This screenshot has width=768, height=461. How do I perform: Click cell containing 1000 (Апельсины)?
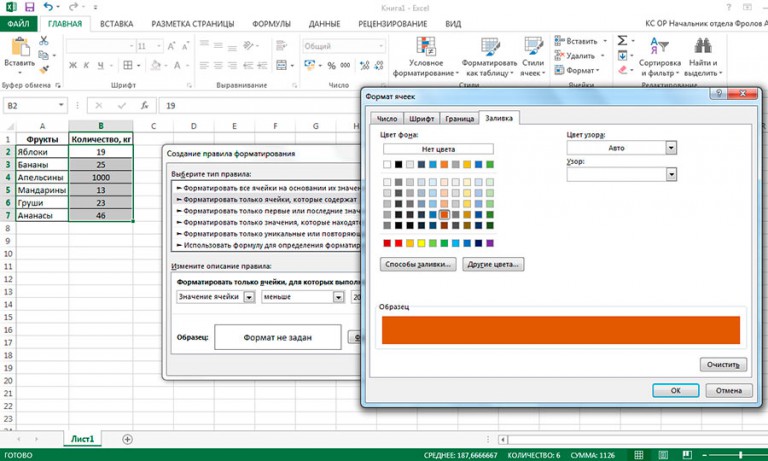(x=101, y=177)
